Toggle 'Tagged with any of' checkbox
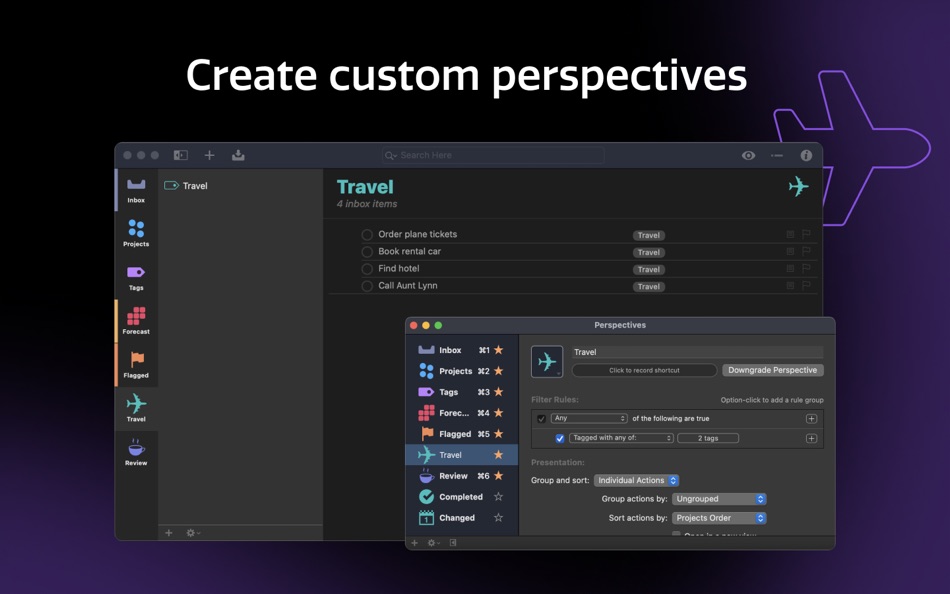This screenshot has width=950, height=594. coord(560,438)
